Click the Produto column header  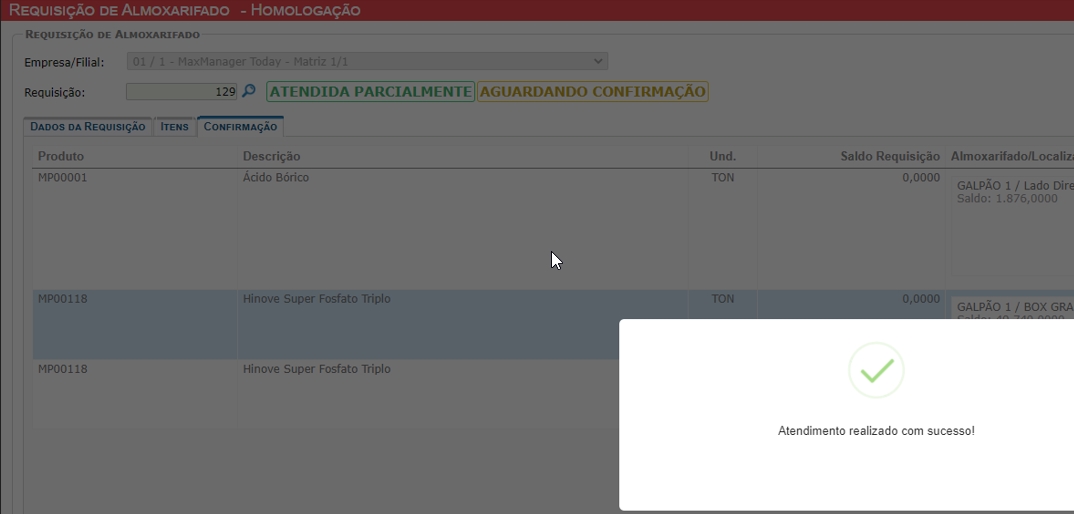click(x=61, y=157)
